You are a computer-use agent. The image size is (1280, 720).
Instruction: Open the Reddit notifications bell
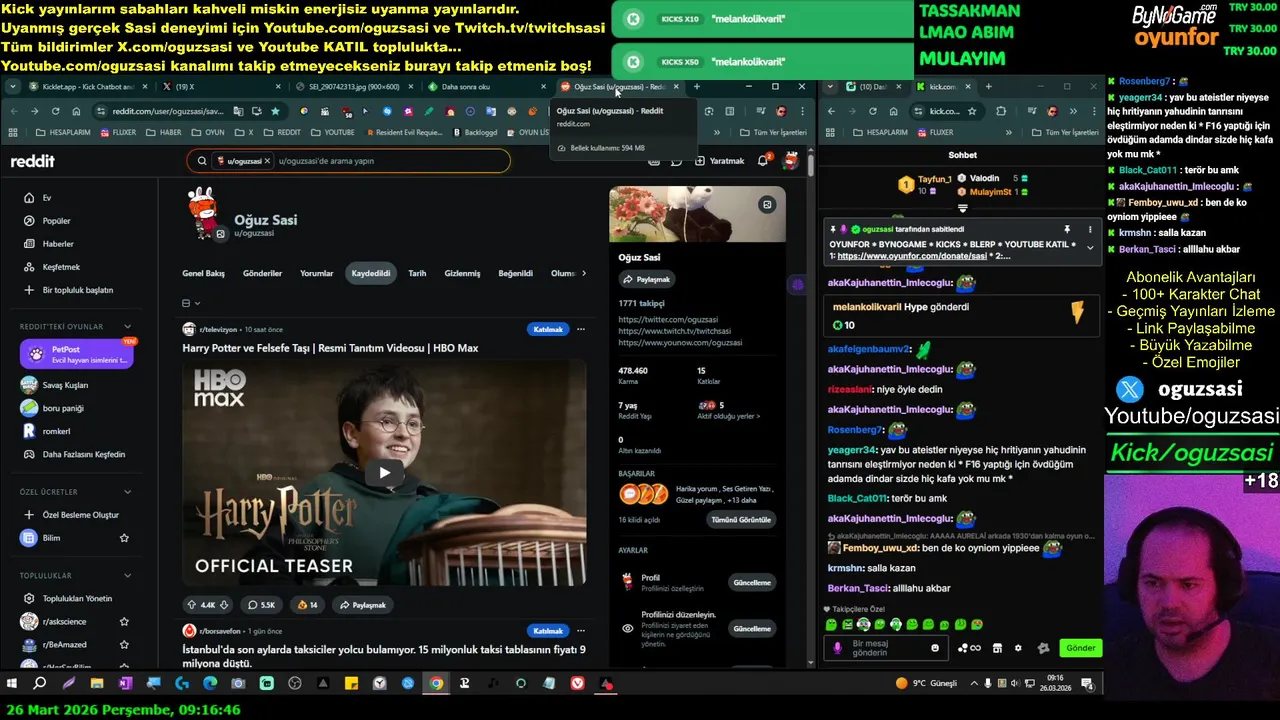pyautogui.click(x=763, y=161)
